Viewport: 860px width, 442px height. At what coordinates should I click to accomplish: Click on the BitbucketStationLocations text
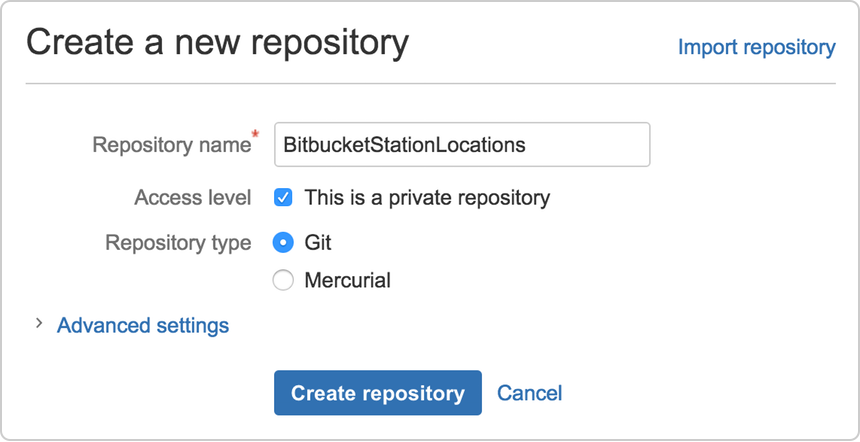tap(404, 145)
